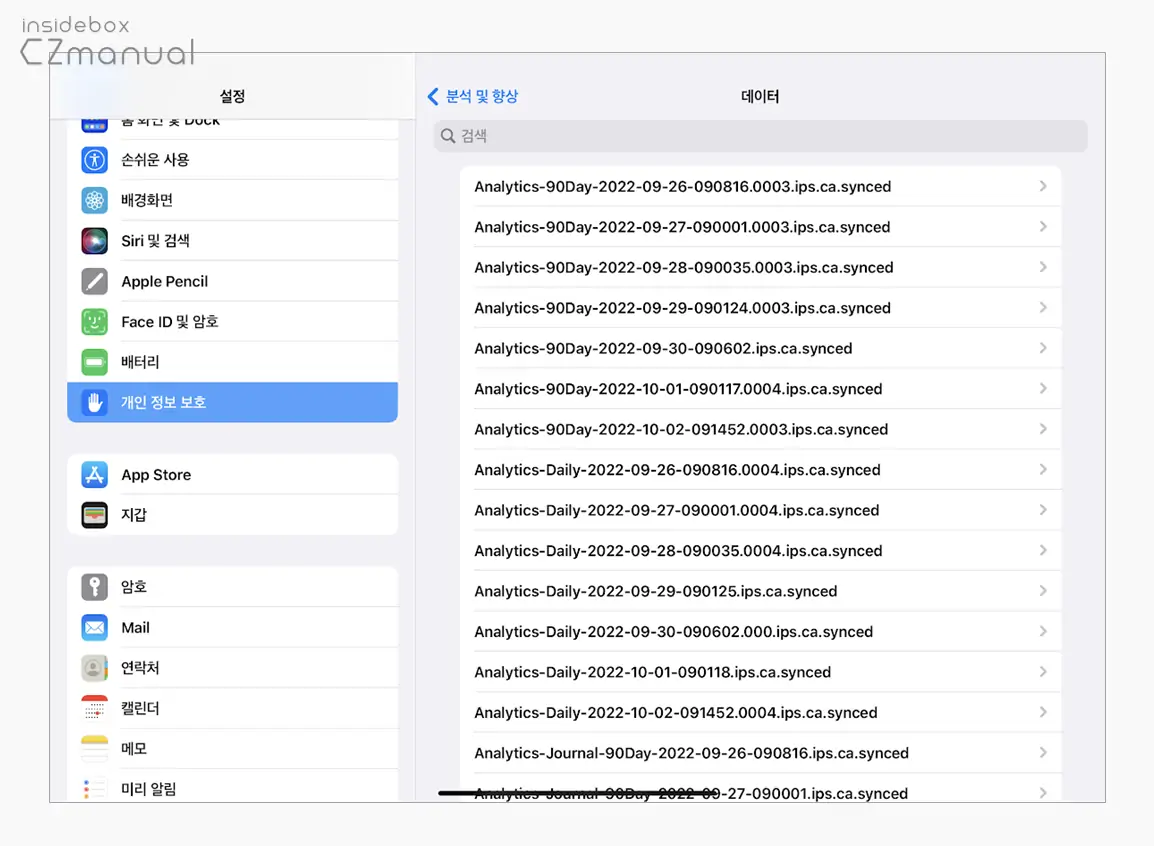Click the Mail envelope icon

pos(94,628)
